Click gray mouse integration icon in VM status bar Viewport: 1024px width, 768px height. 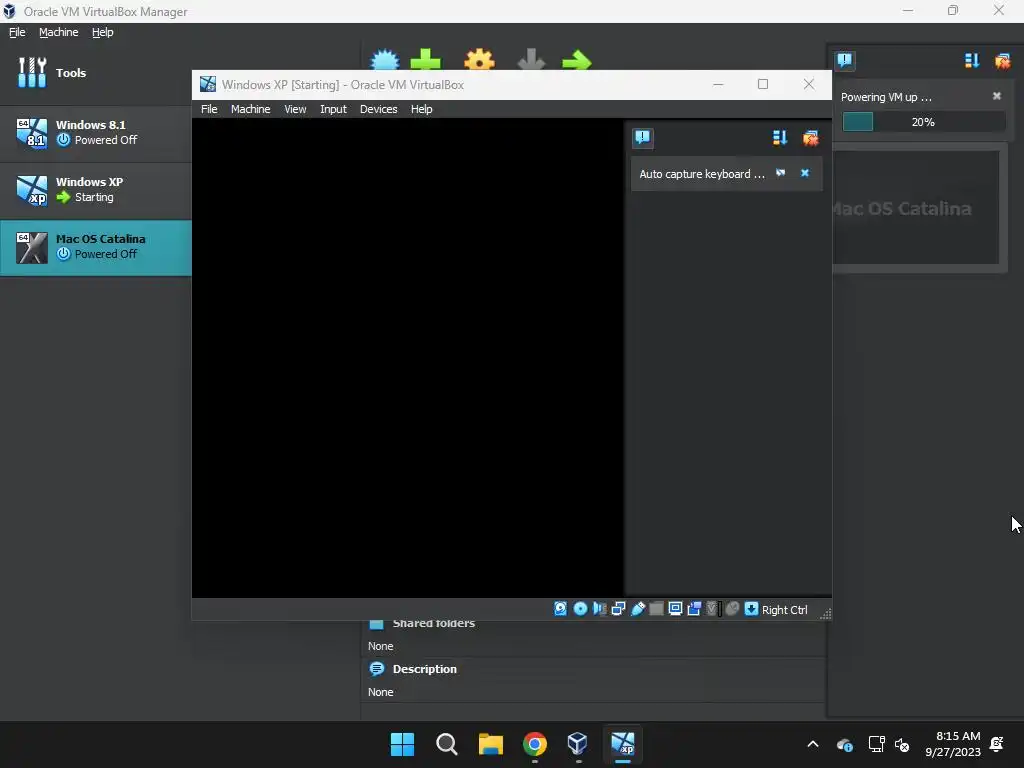732,609
